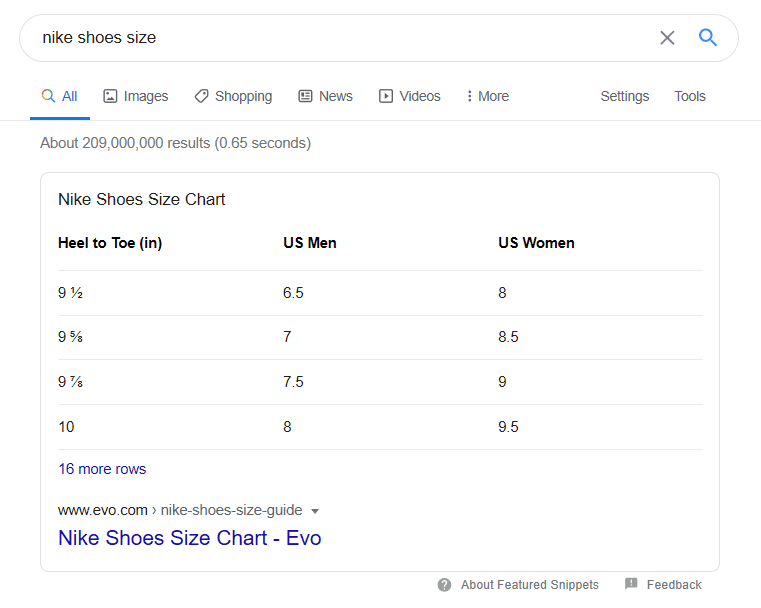Click the feedback flag icon

pyautogui.click(x=631, y=584)
